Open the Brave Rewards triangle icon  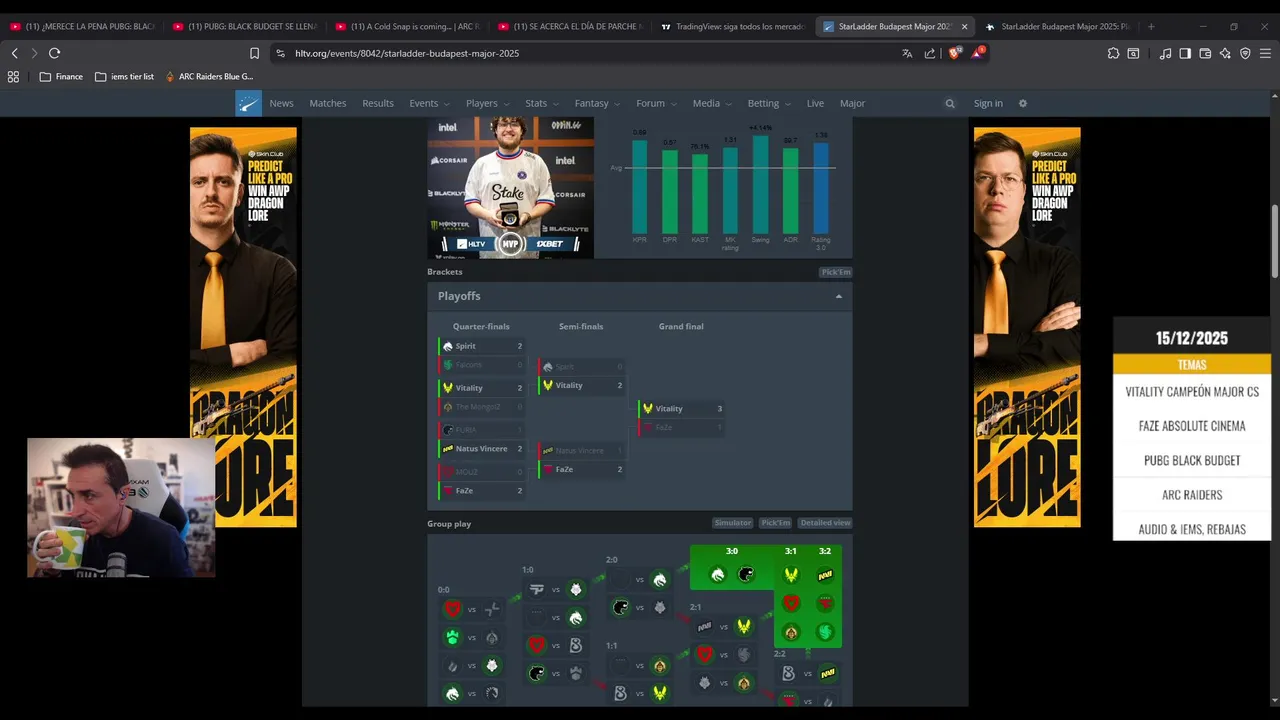click(979, 53)
